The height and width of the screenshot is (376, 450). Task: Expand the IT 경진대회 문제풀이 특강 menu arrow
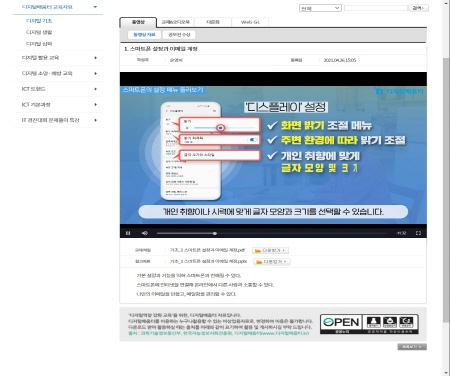(x=96, y=120)
